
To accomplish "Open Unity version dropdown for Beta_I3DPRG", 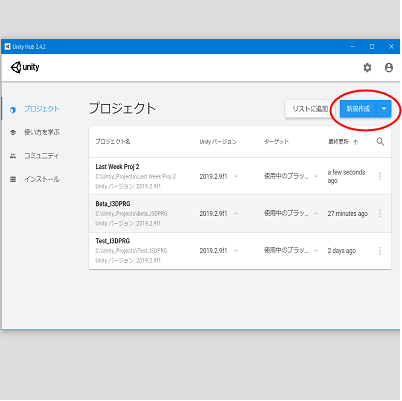I will pos(236,213).
